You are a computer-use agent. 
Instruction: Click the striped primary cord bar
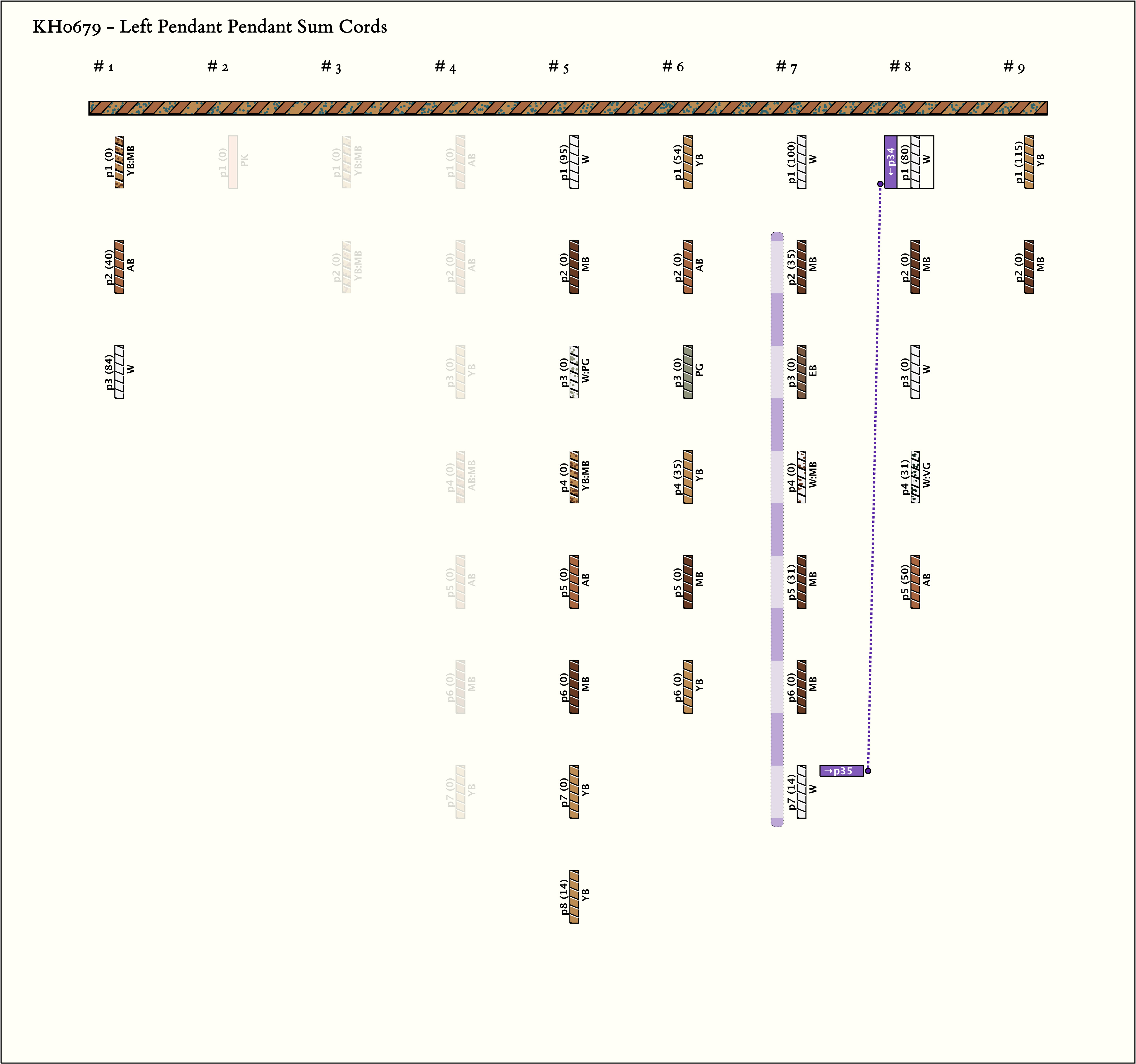point(567,108)
